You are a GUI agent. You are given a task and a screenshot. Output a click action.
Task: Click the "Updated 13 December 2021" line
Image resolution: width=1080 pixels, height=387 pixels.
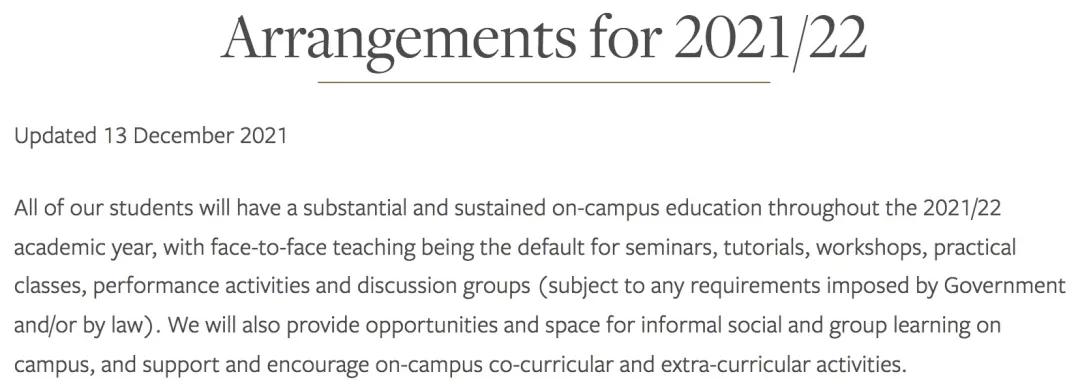(150, 136)
